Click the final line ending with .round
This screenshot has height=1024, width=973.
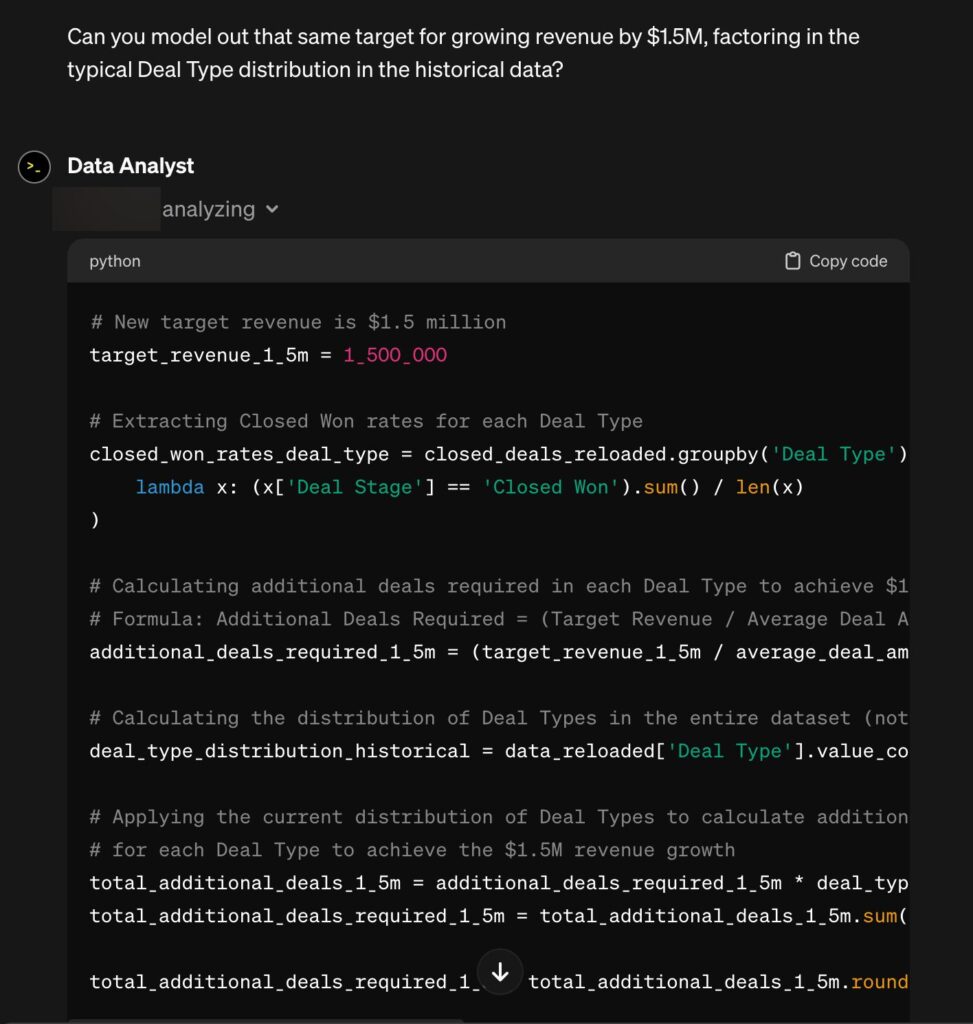pyautogui.click(x=499, y=982)
